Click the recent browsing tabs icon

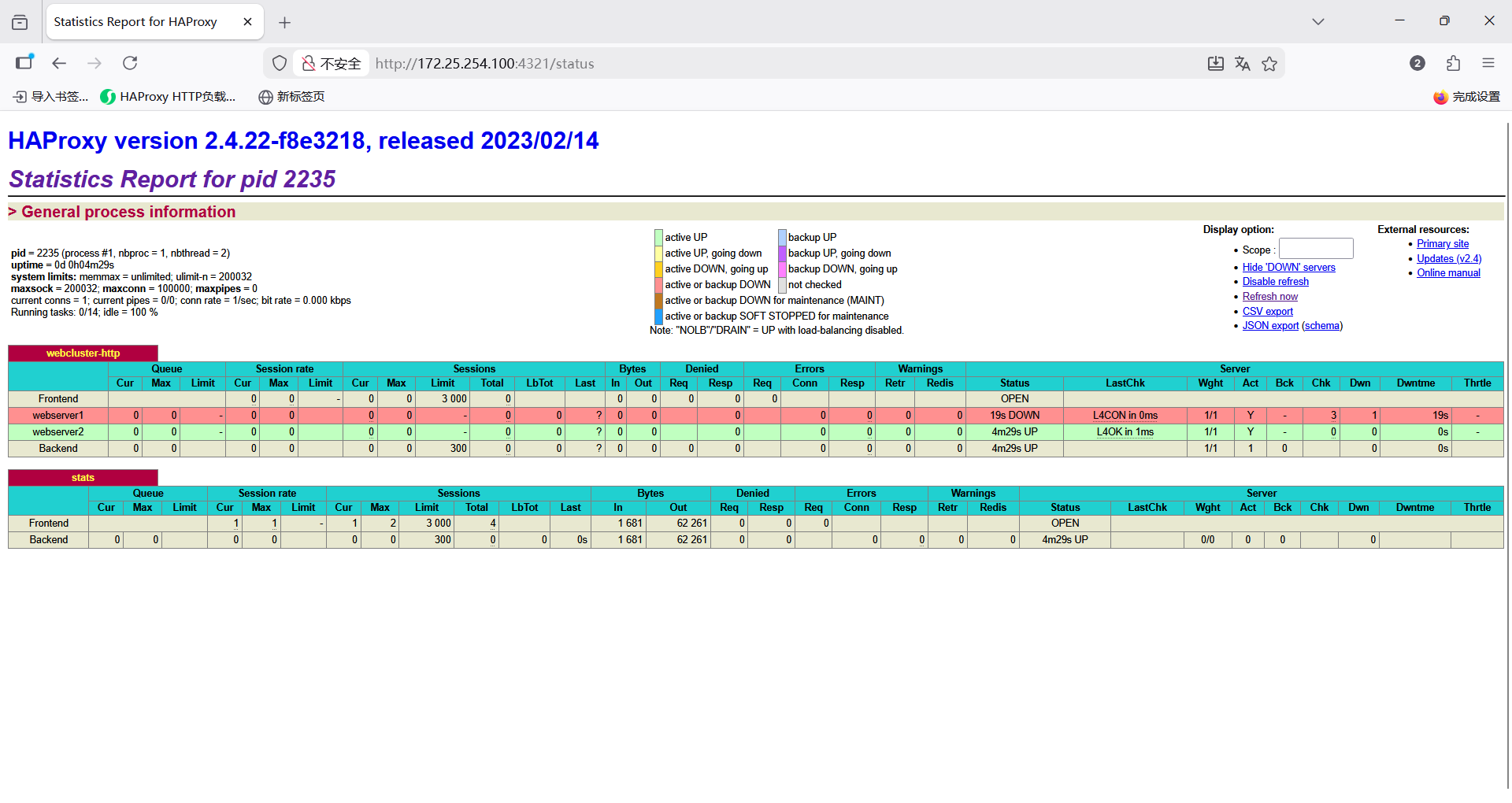20,22
